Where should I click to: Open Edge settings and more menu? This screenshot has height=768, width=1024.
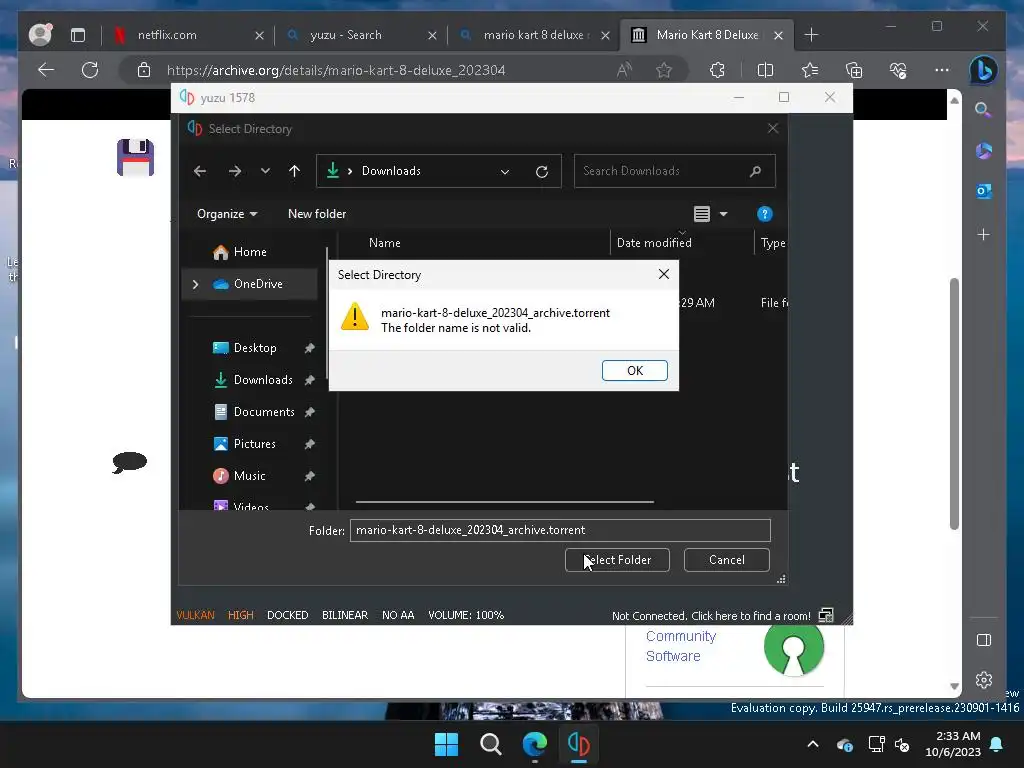click(942, 70)
